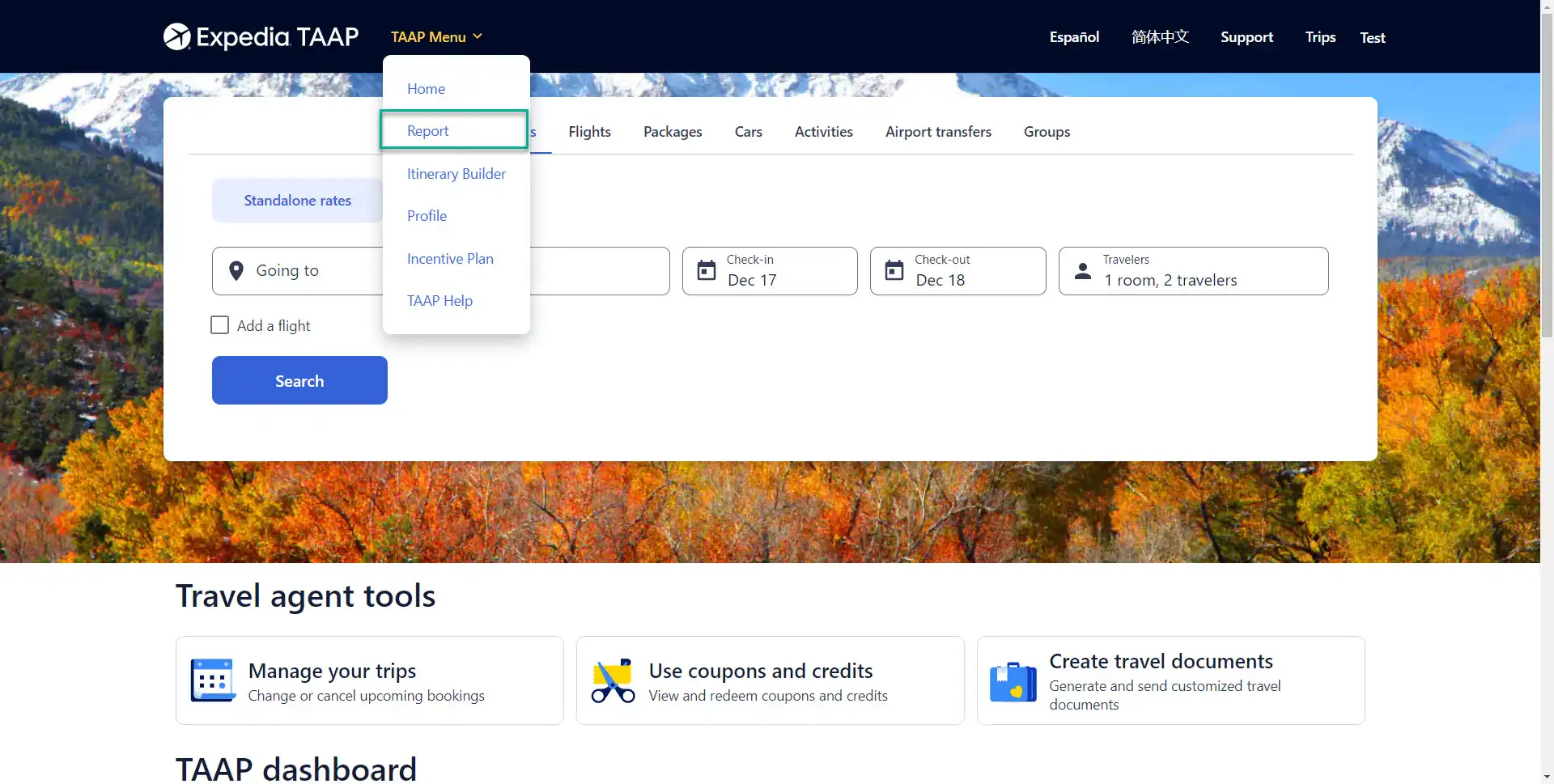1554x784 pixels.
Task: Open TAAP Help menu item
Action: (439, 301)
